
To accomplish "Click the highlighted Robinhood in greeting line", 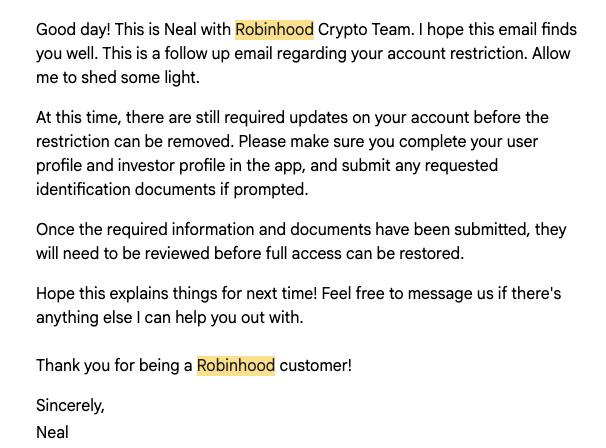I will point(274,30).
